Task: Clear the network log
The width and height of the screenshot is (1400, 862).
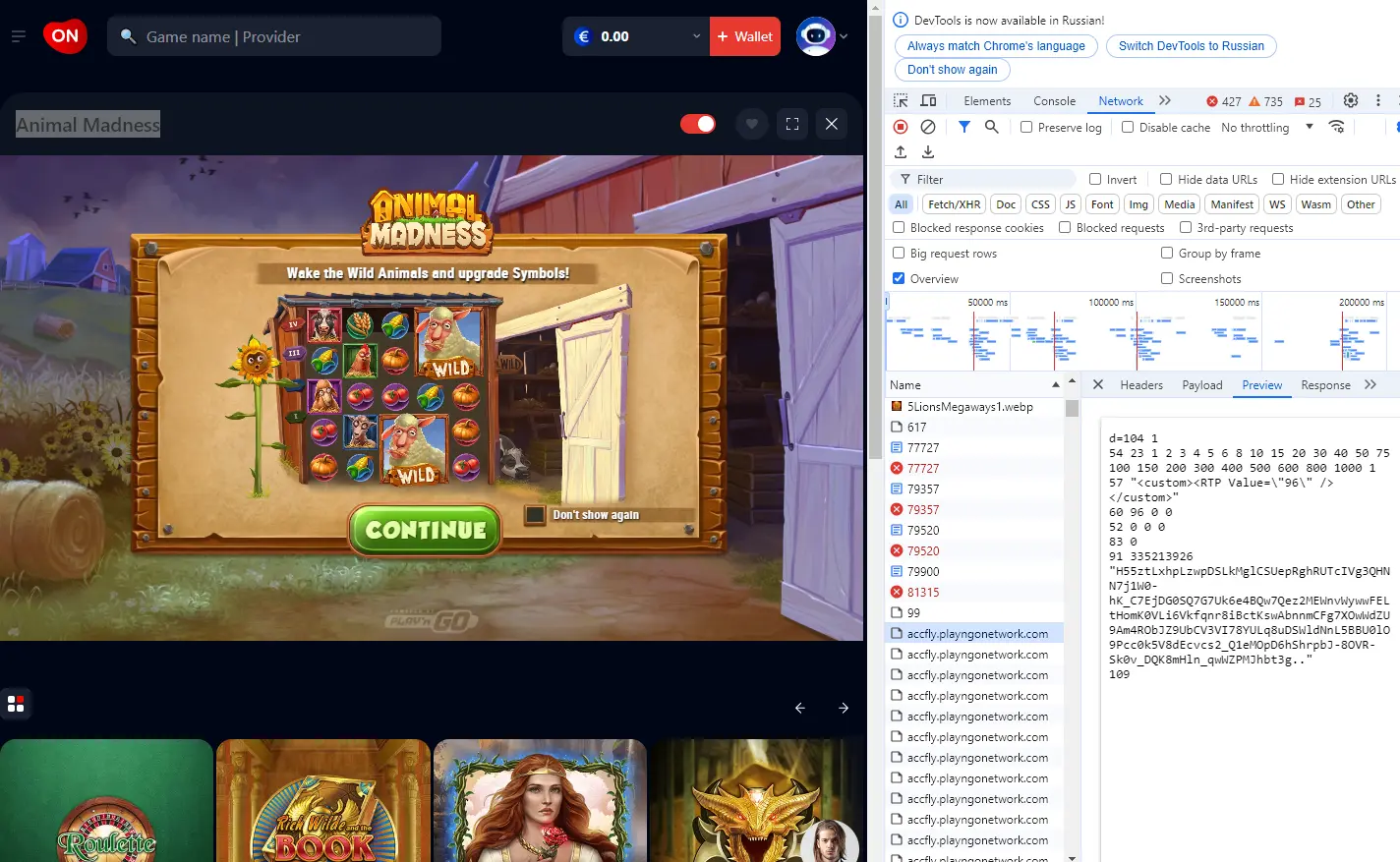Action: click(928, 127)
